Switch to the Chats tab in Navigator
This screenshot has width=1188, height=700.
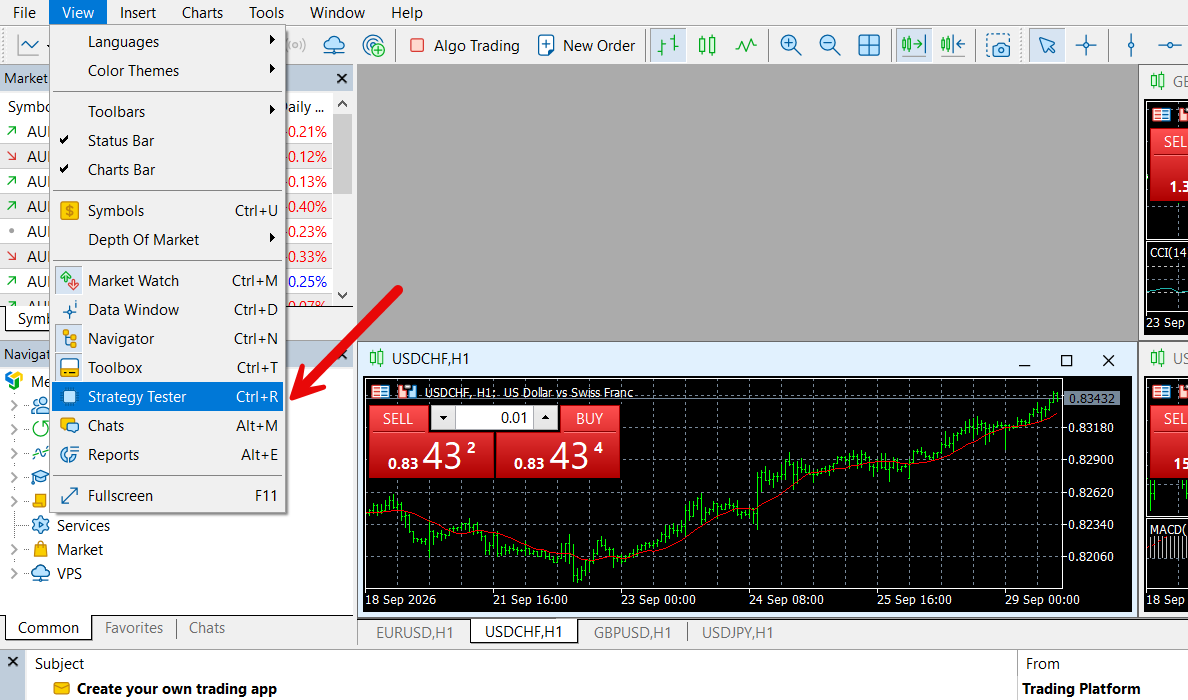pyautogui.click(x=207, y=627)
